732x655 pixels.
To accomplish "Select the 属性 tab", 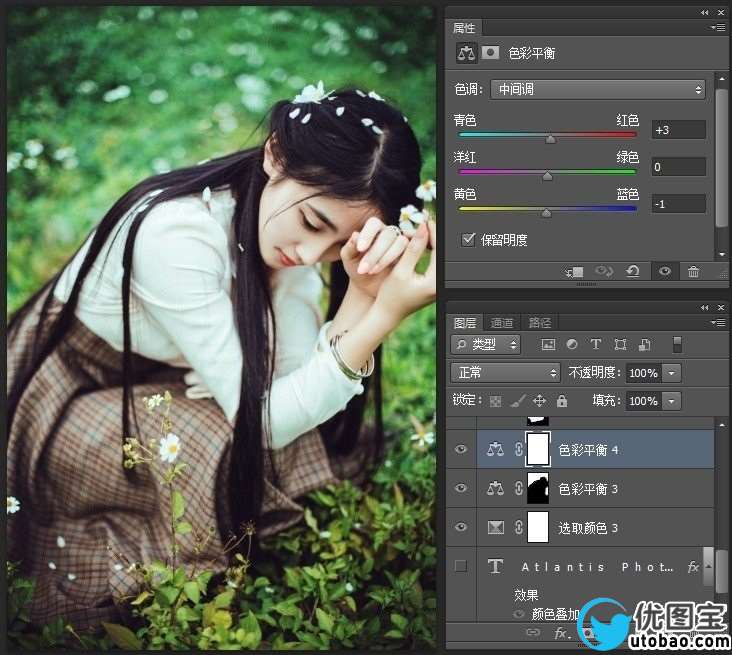I will pyautogui.click(x=464, y=28).
